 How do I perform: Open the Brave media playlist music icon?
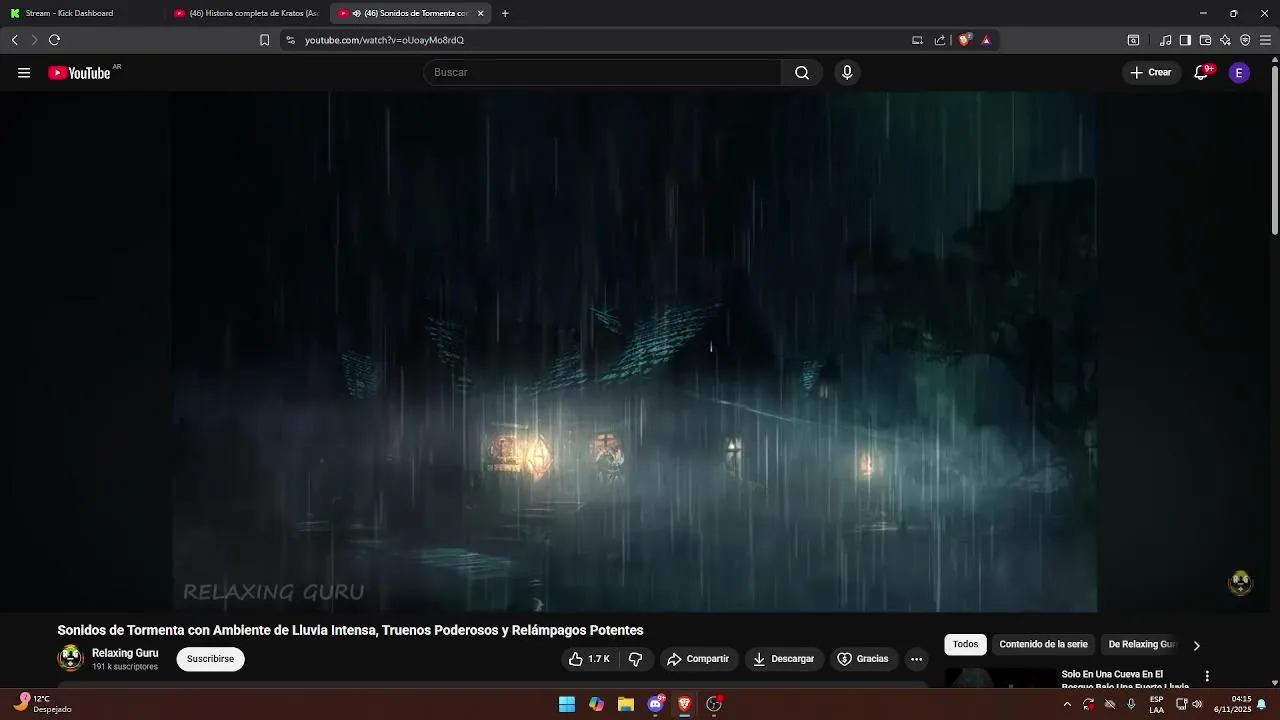[x=1165, y=40]
